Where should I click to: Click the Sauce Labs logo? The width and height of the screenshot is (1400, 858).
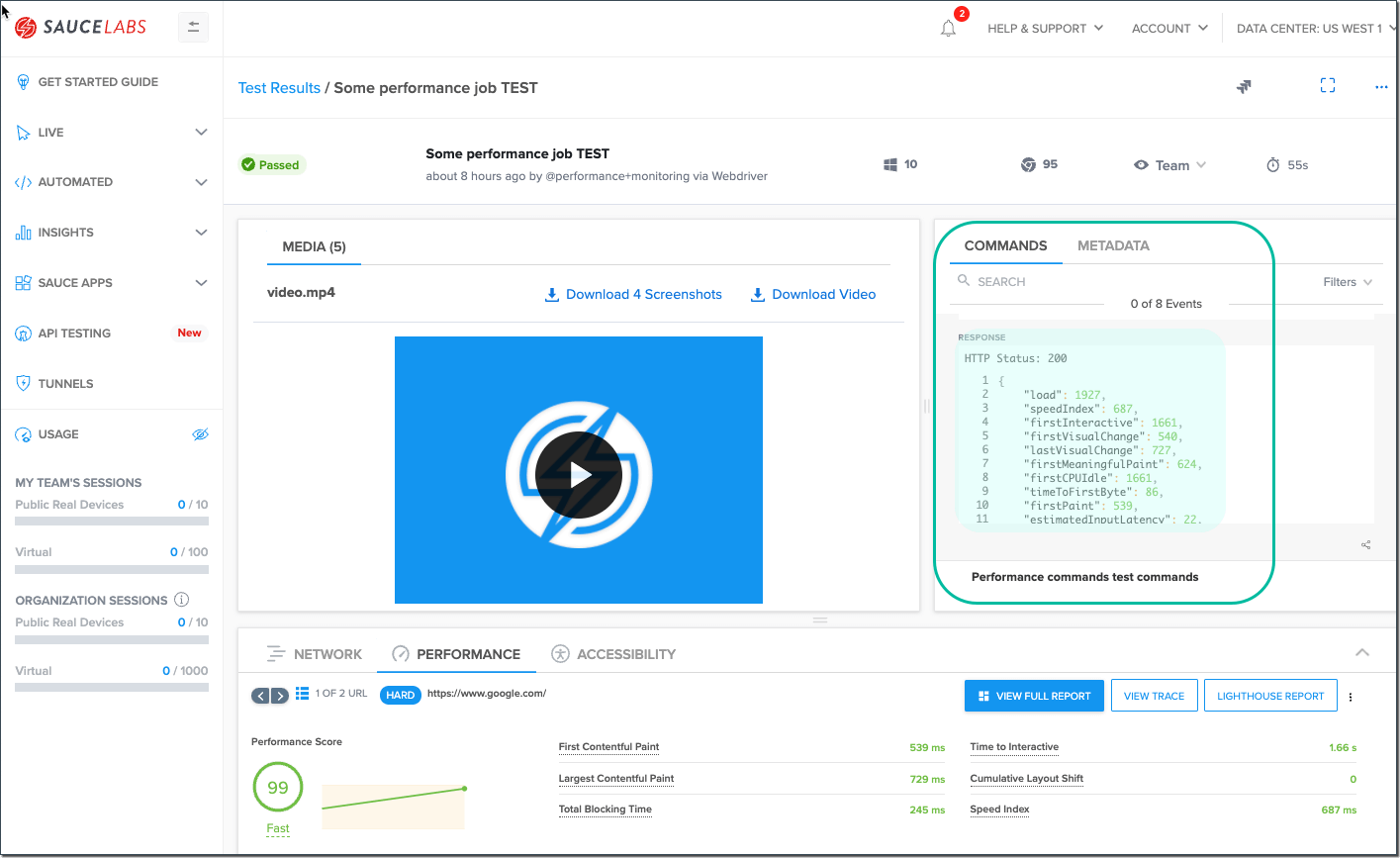point(81,28)
